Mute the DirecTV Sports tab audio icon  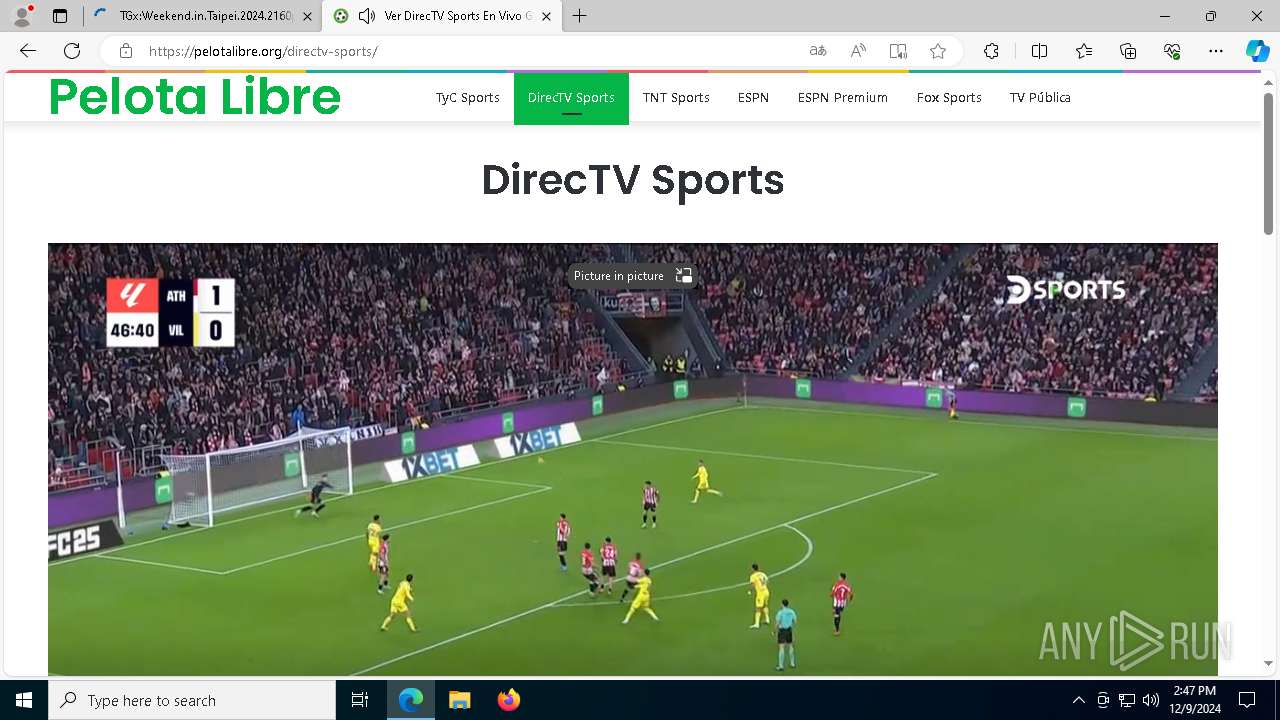click(x=366, y=16)
